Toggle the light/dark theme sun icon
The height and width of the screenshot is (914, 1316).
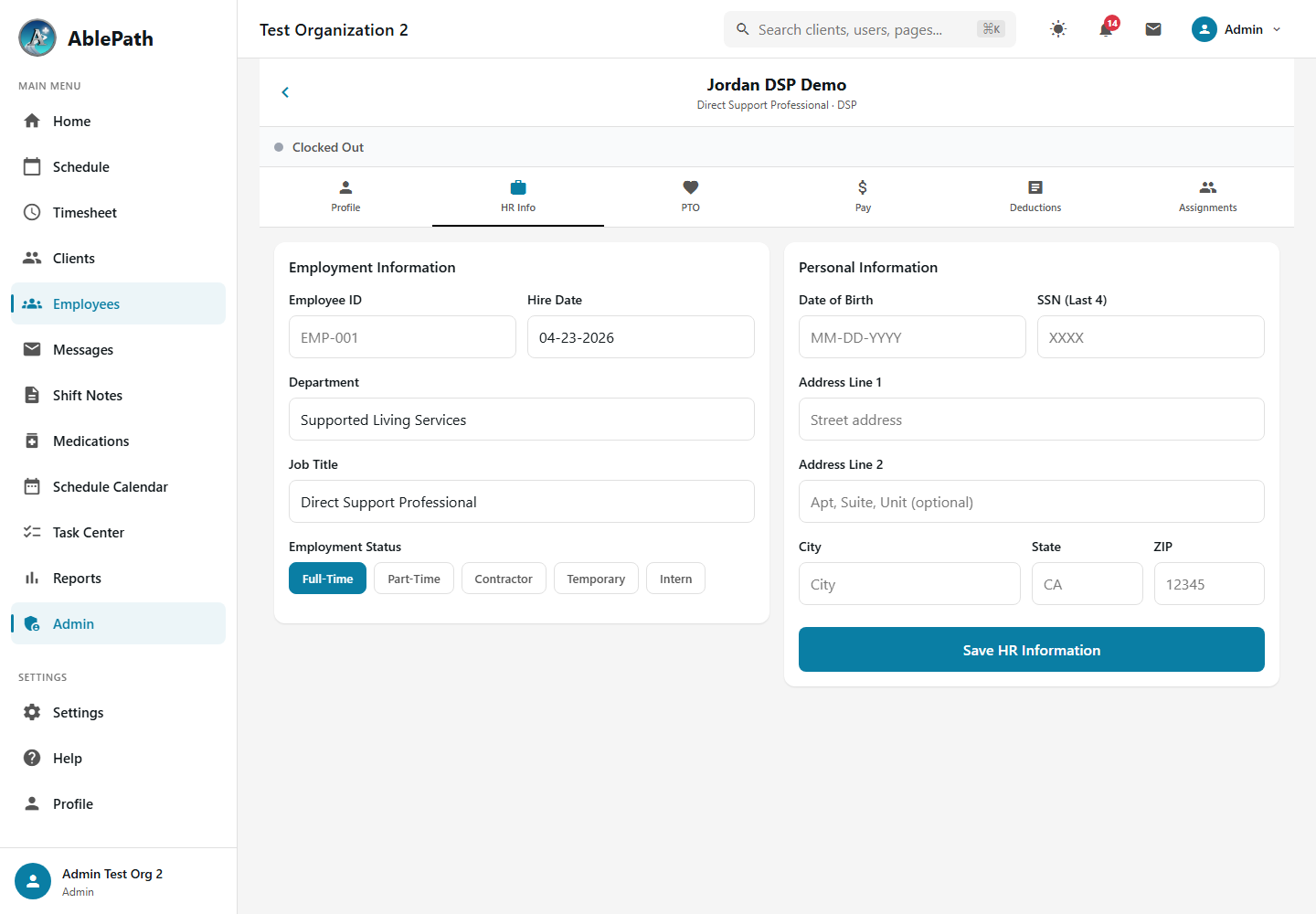pos(1058,29)
